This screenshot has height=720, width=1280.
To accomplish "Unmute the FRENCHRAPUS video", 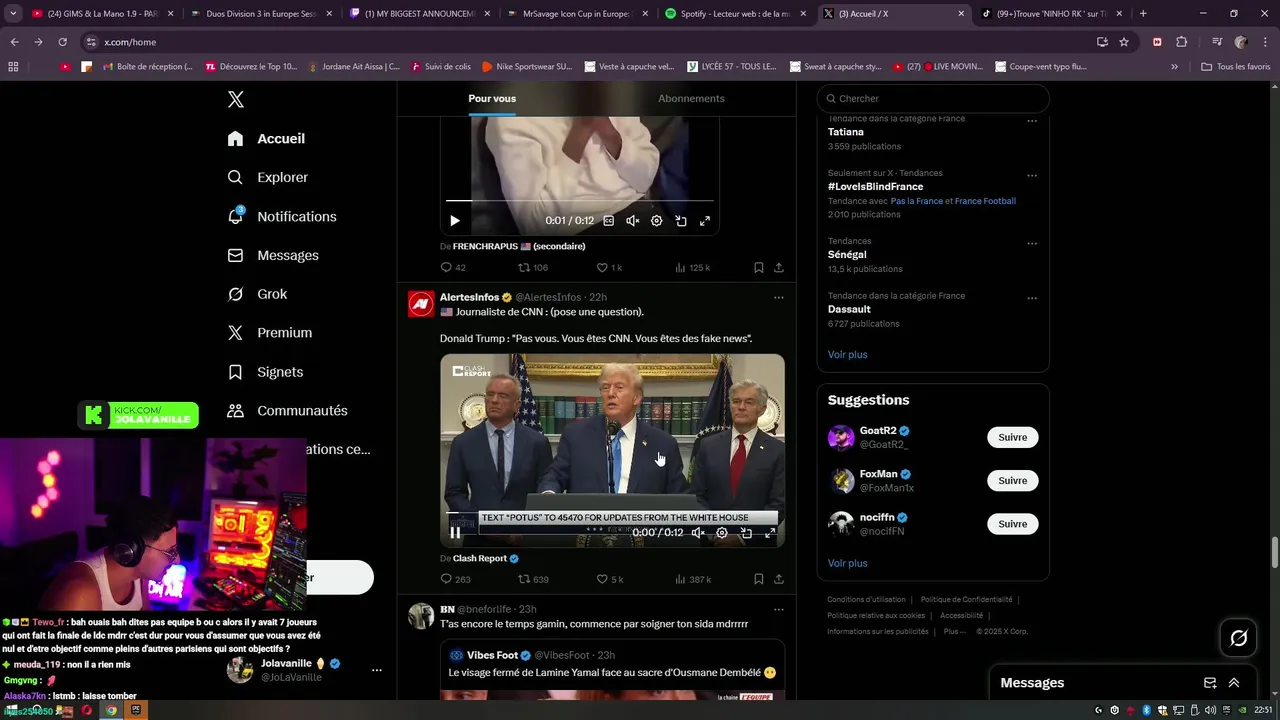I will click(632, 221).
